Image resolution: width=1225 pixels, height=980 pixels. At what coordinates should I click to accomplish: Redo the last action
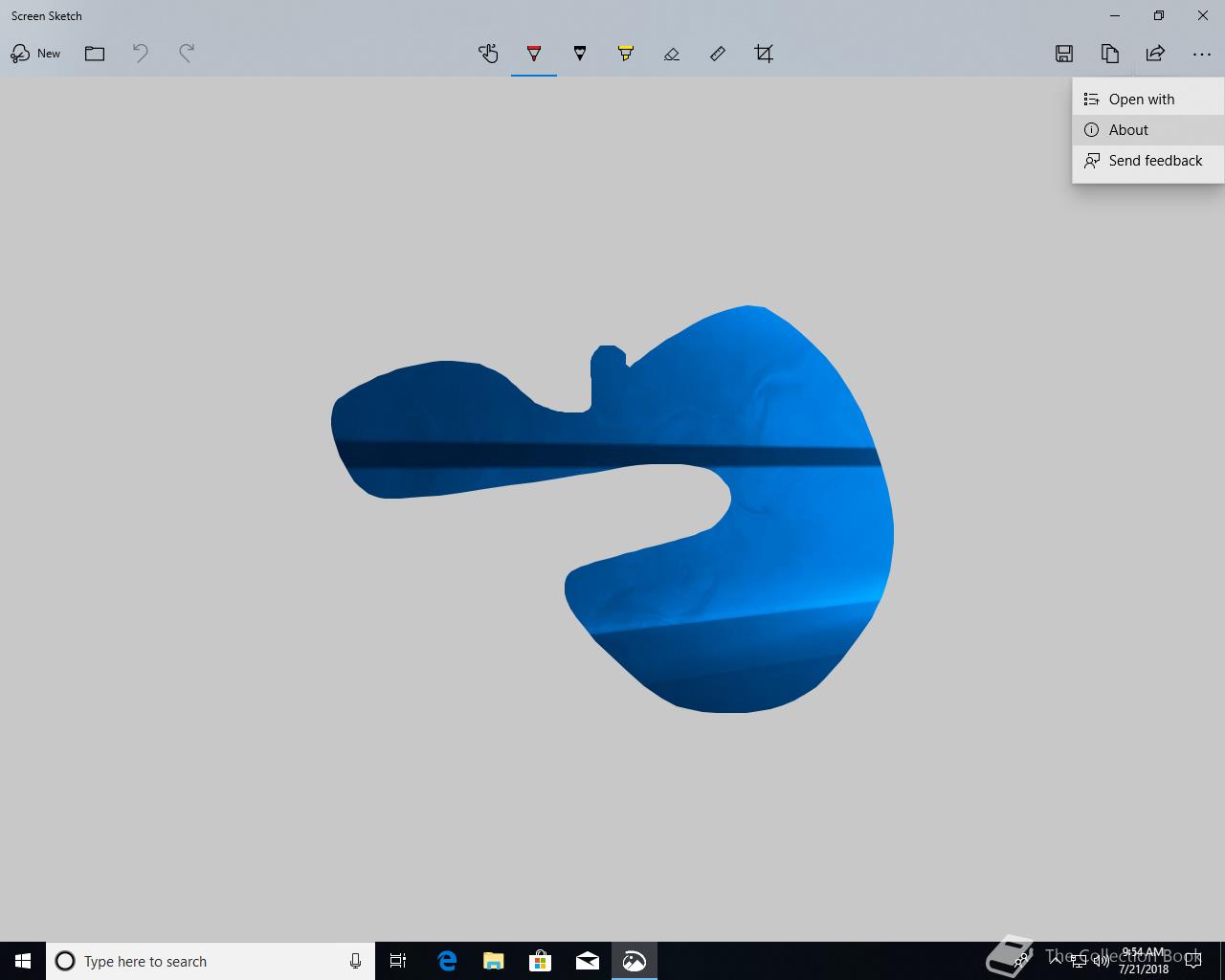187,54
